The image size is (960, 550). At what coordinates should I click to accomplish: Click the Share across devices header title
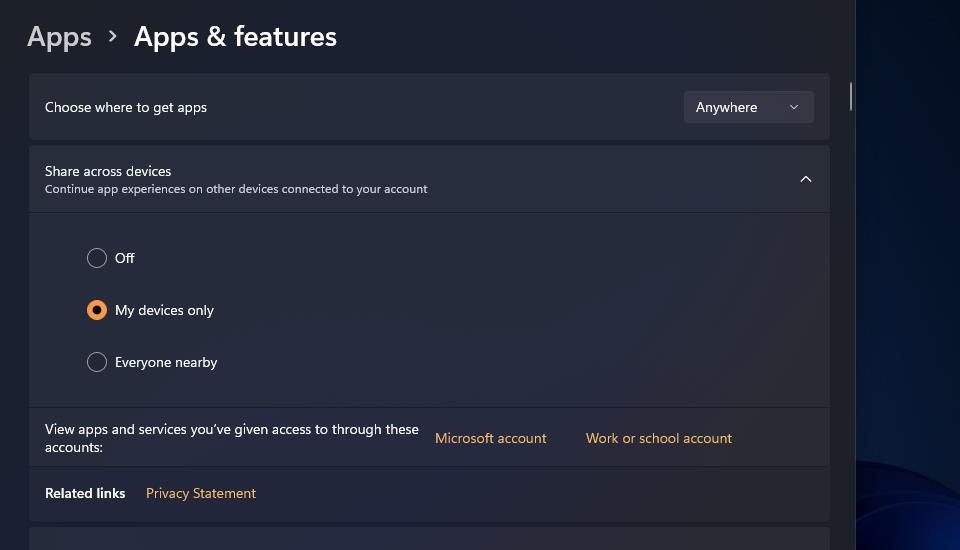[108, 171]
